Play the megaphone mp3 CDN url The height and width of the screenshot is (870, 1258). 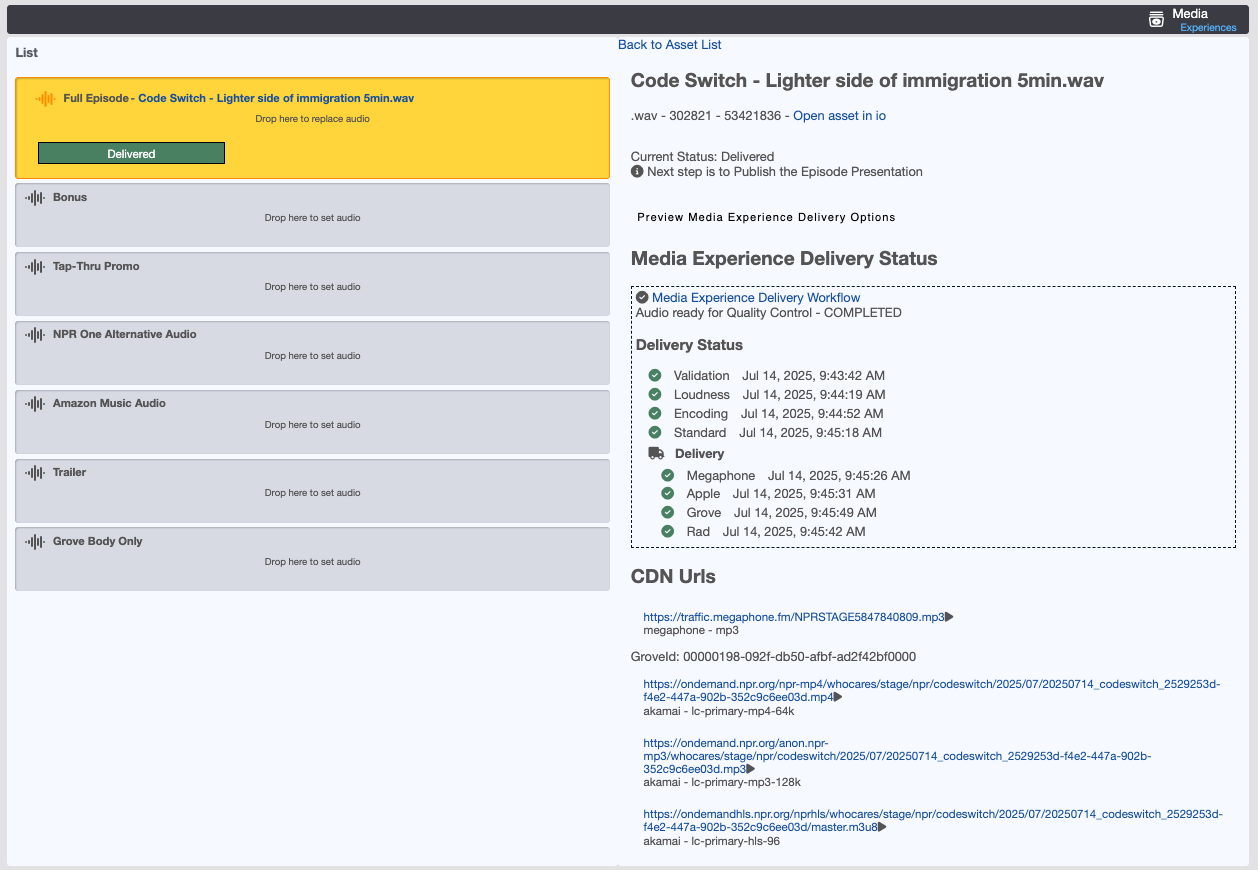950,618
